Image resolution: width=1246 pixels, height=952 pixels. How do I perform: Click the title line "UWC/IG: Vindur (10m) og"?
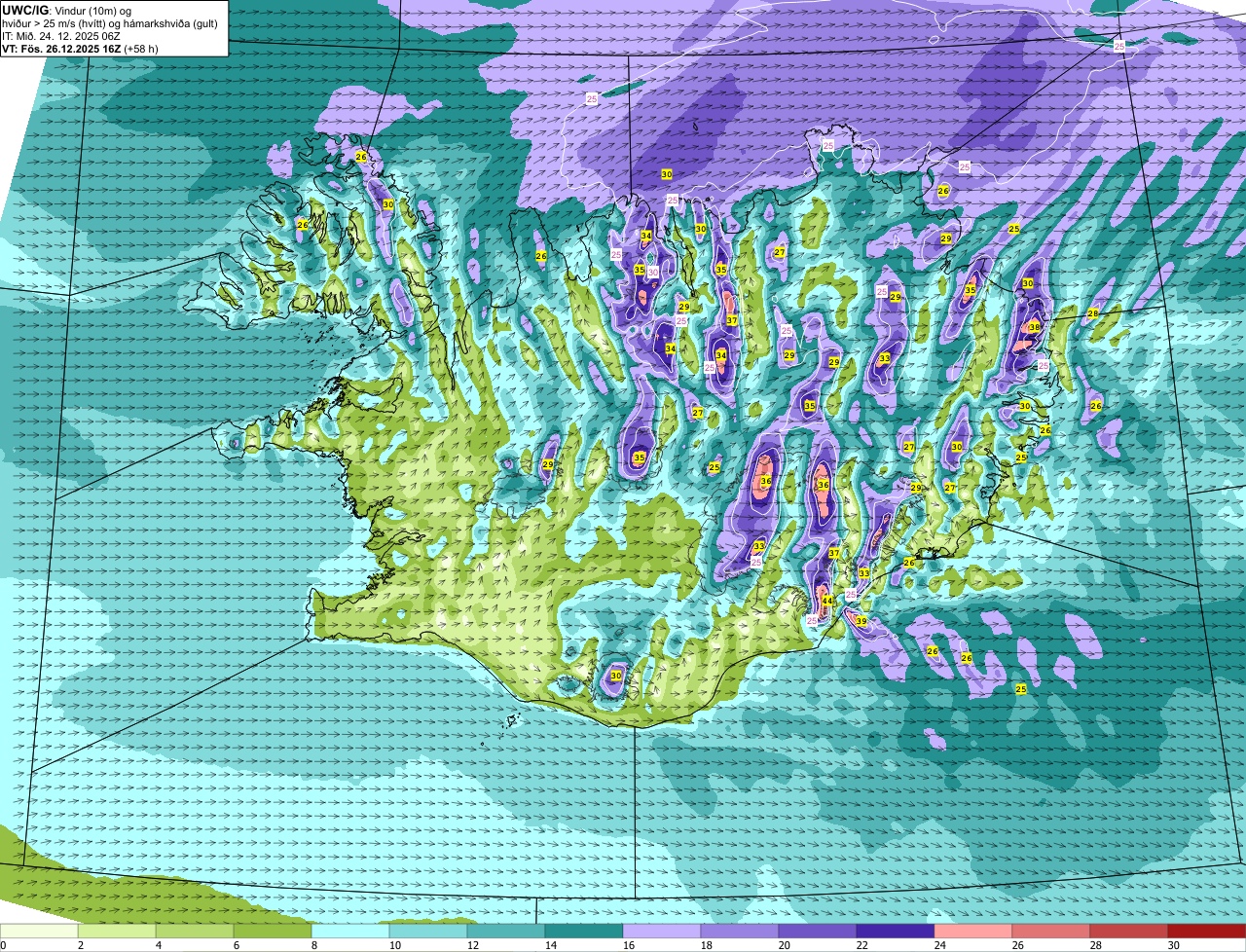pyautogui.click(x=67, y=10)
